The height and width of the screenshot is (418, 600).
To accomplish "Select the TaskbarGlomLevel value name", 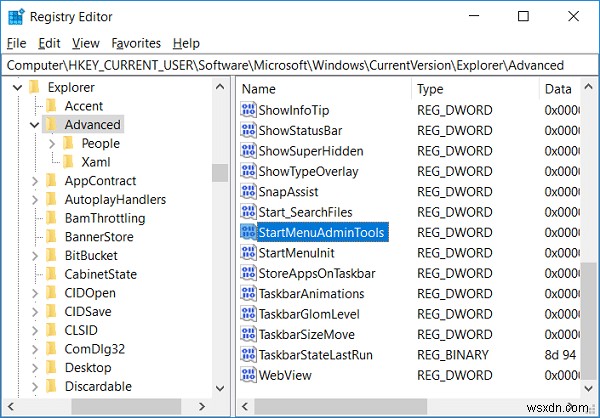I will coord(309,314).
